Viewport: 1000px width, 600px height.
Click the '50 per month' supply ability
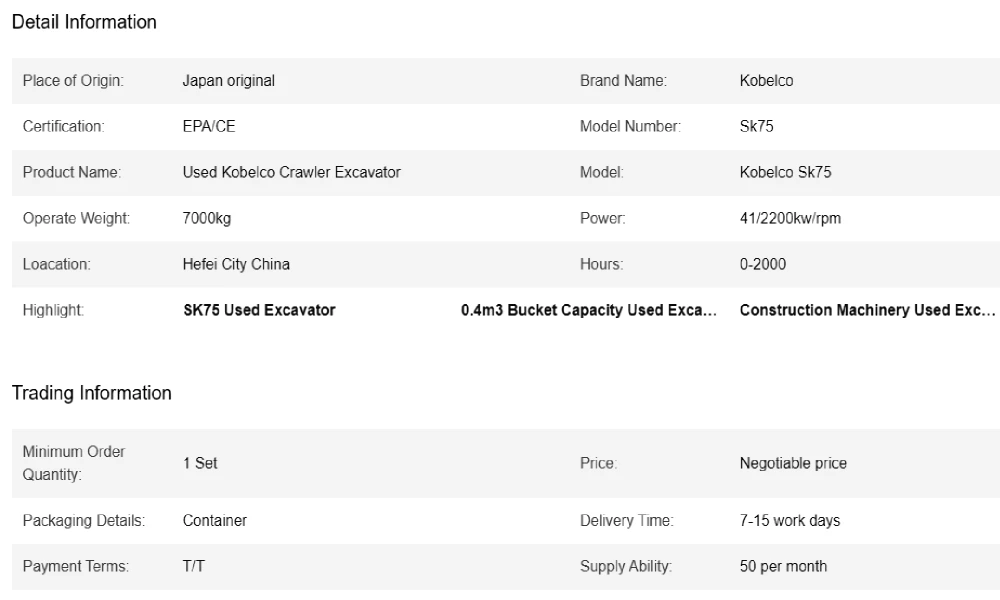[x=783, y=566]
